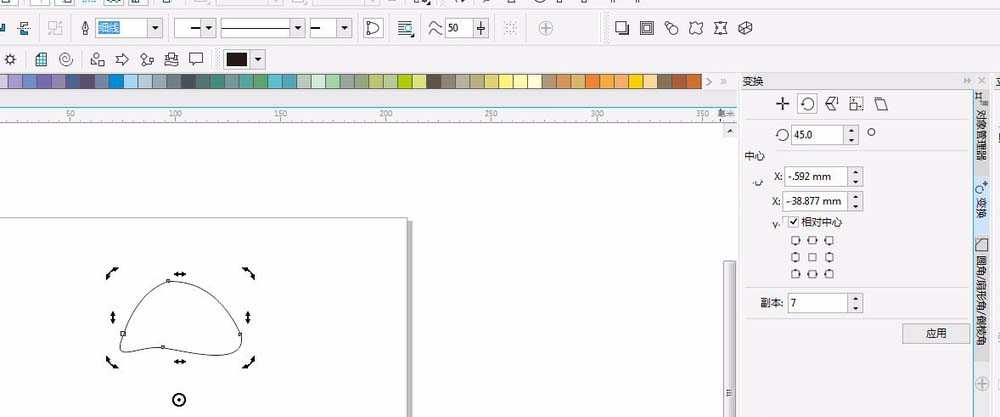Select the Size transform icon
1000x417 pixels.
856,104
